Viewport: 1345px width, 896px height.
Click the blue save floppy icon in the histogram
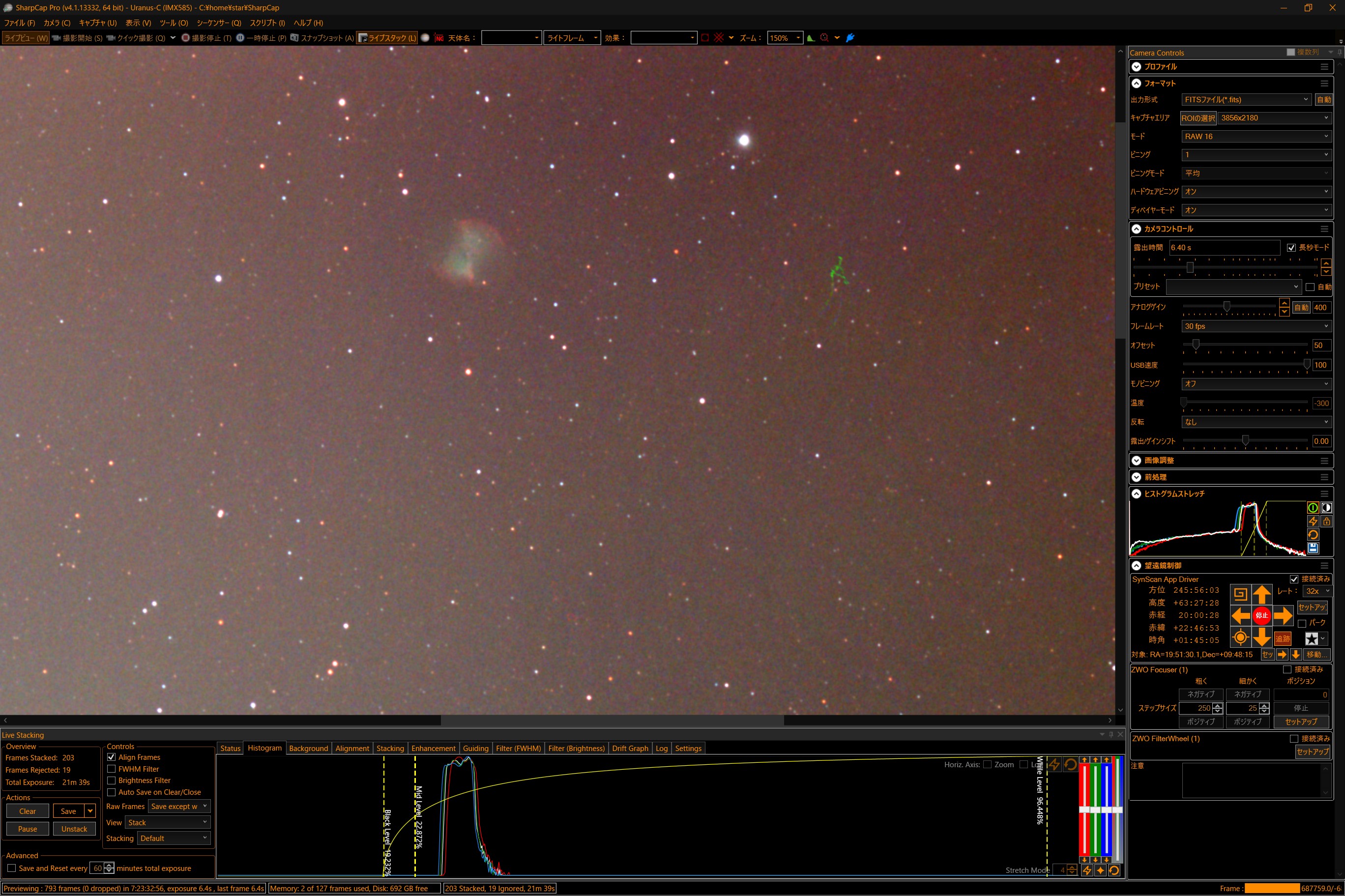(x=1313, y=549)
